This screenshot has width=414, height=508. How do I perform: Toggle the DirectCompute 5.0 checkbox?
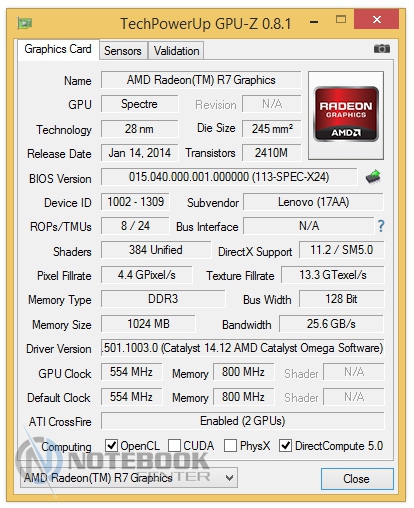tap(286, 445)
